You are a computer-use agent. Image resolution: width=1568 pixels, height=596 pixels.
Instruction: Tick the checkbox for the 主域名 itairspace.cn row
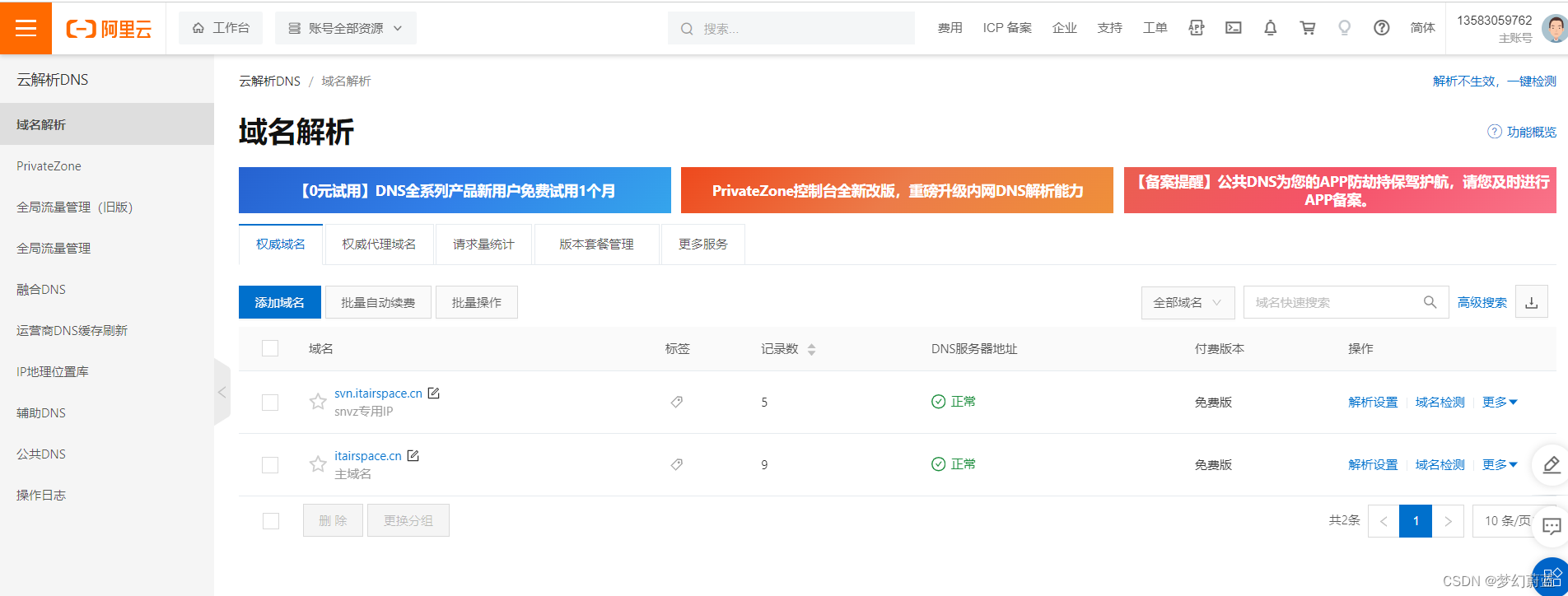tap(270, 465)
